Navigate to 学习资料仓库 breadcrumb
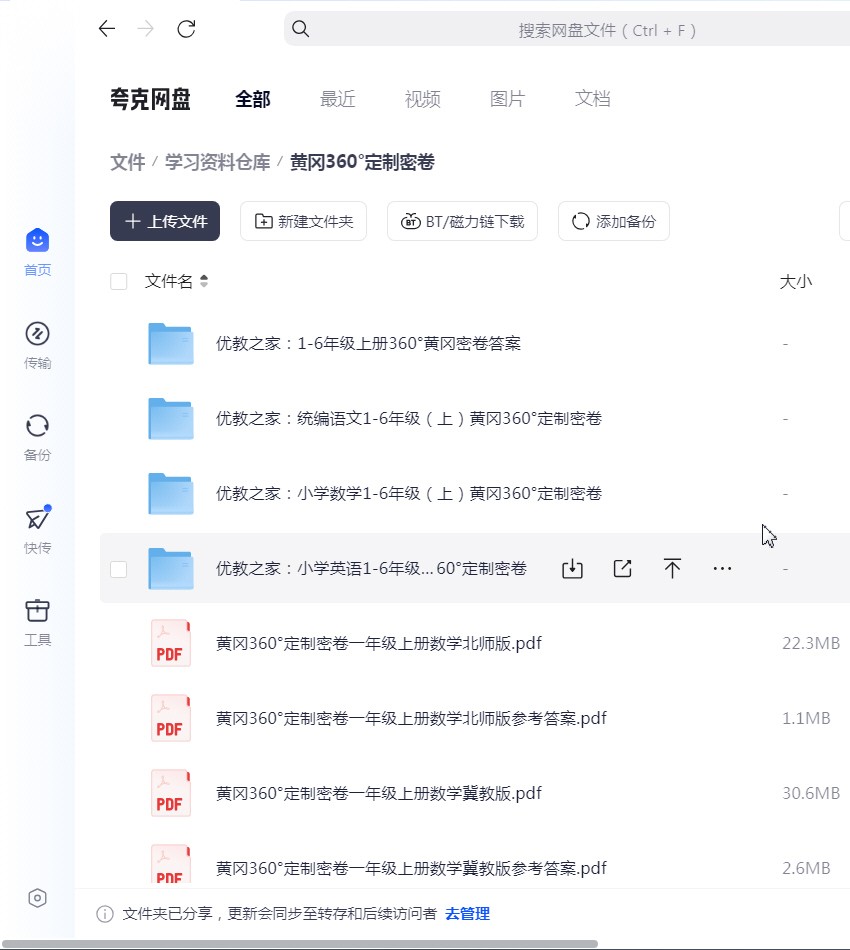This screenshot has width=850, height=950. (217, 162)
